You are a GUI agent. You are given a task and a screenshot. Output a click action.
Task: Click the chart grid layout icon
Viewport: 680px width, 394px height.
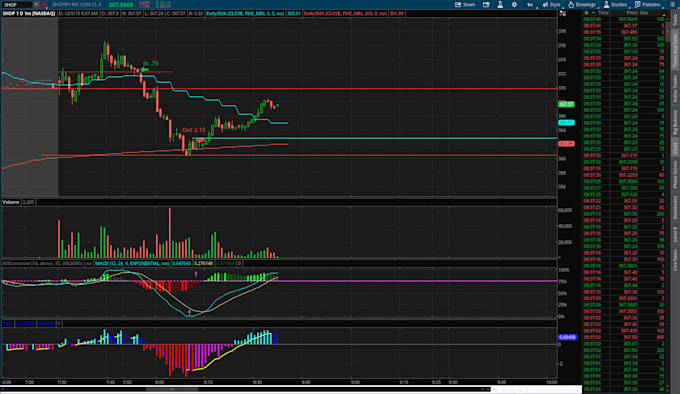562,13
